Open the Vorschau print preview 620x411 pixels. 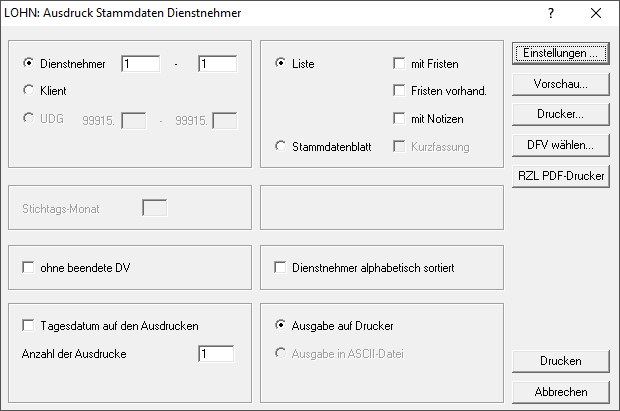coord(560,83)
